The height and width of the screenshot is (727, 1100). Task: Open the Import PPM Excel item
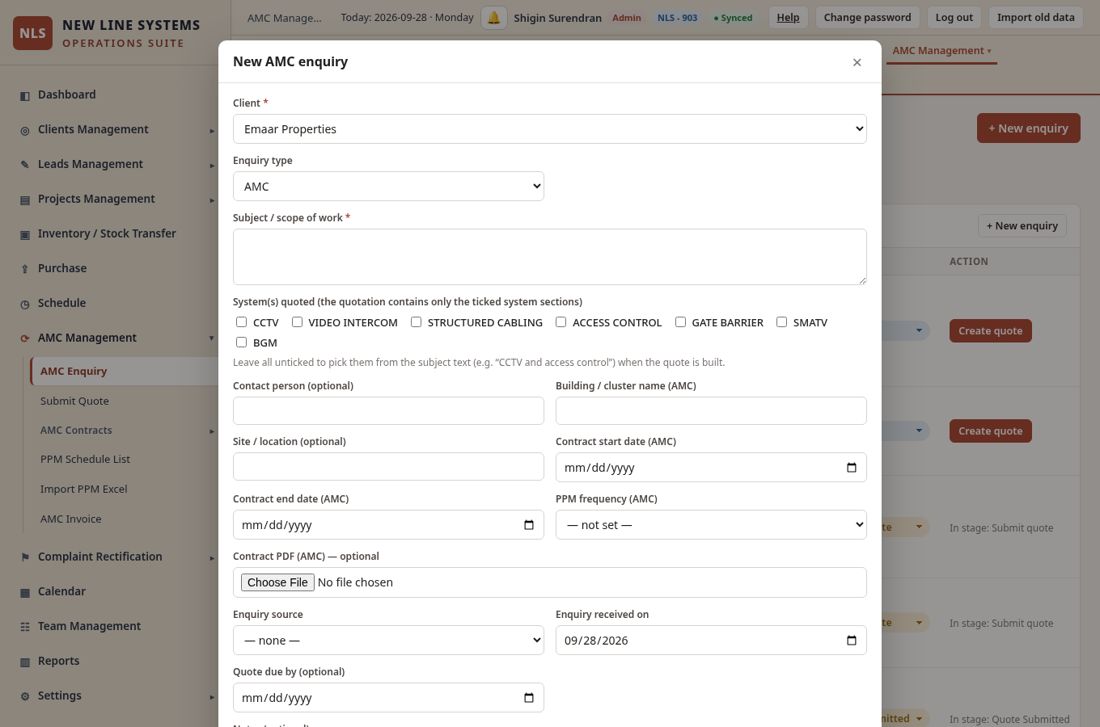coord(83,489)
